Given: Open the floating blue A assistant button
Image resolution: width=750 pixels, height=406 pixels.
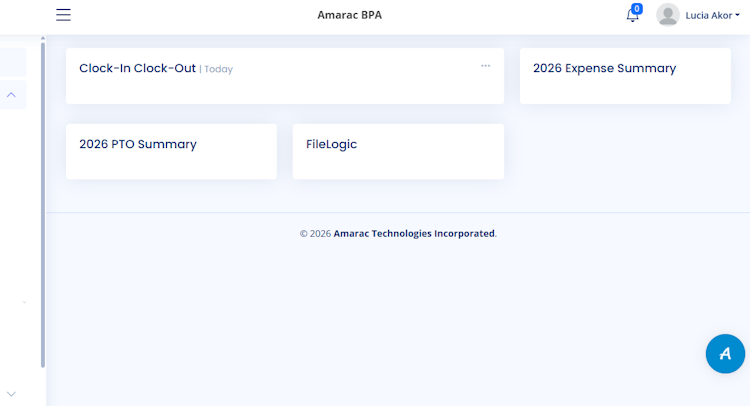Looking at the screenshot, I should point(725,353).
